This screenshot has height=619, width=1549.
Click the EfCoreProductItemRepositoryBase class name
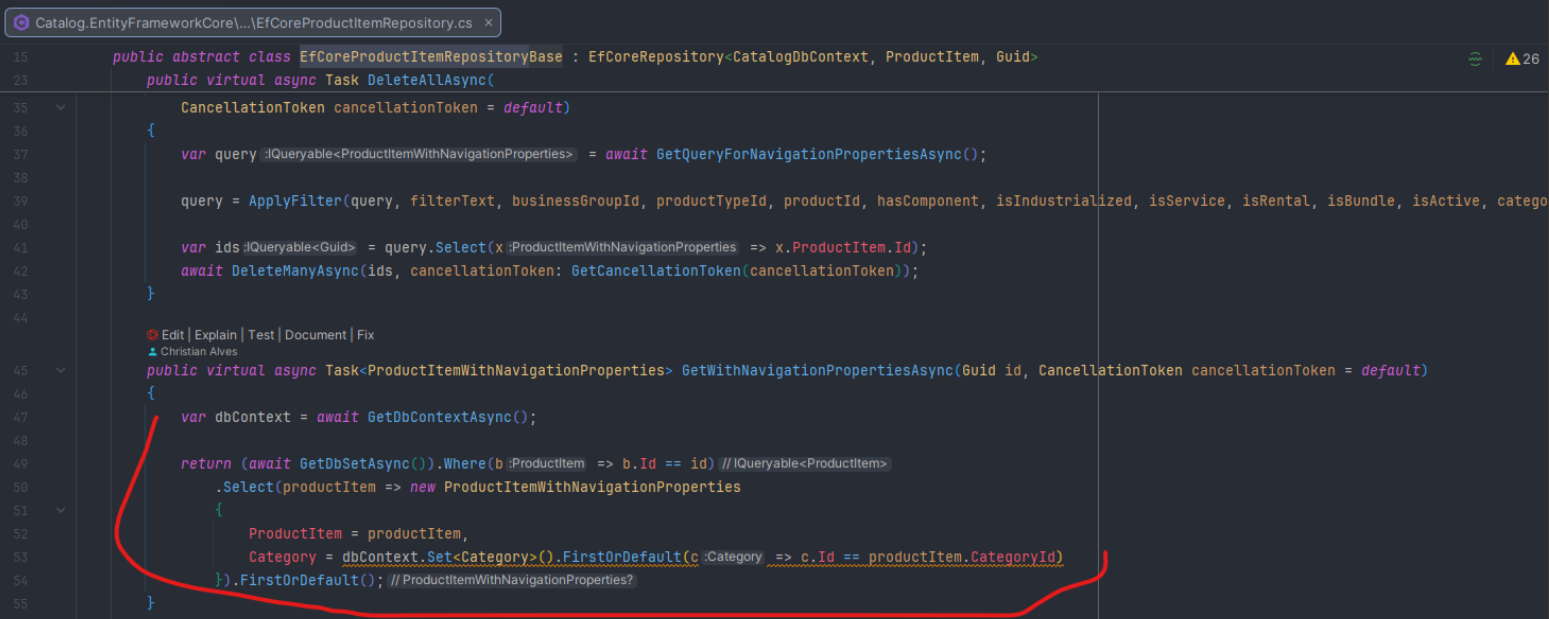(x=431, y=57)
